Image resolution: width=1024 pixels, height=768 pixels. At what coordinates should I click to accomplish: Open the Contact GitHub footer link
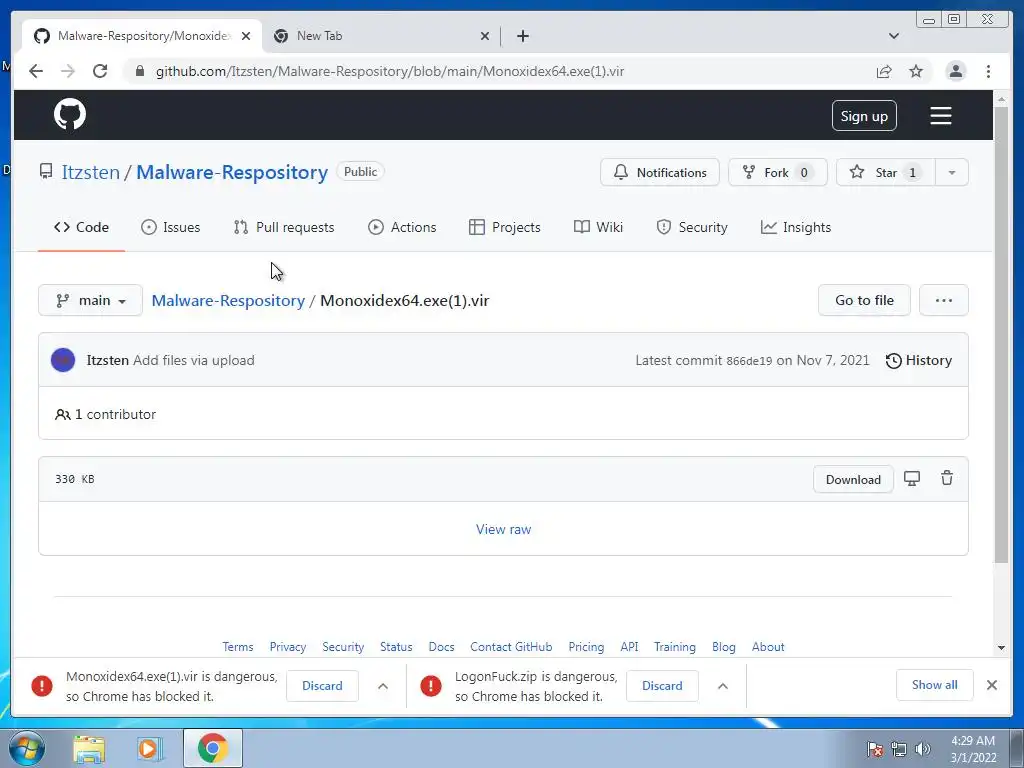511,647
